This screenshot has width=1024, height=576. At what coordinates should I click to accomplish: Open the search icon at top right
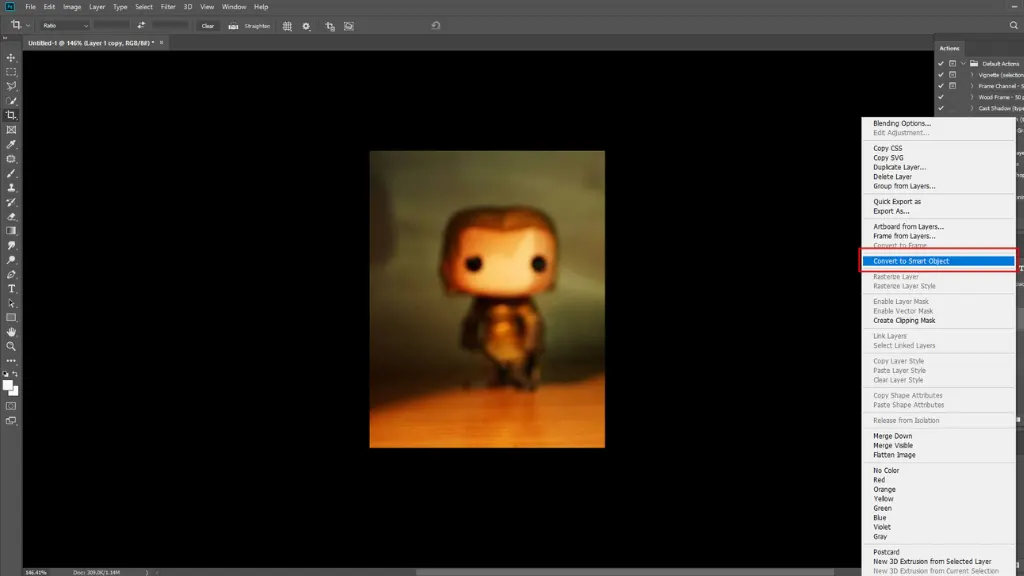(1014, 25)
